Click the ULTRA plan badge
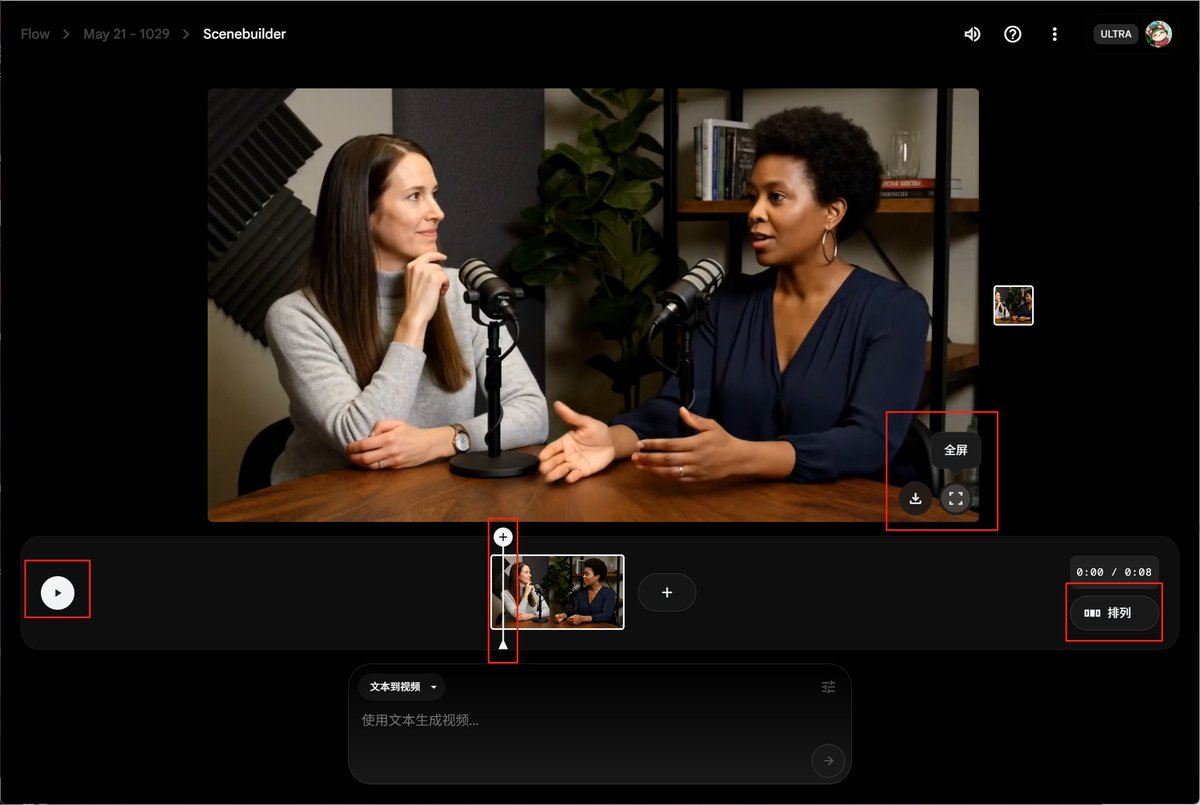 [x=1115, y=34]
